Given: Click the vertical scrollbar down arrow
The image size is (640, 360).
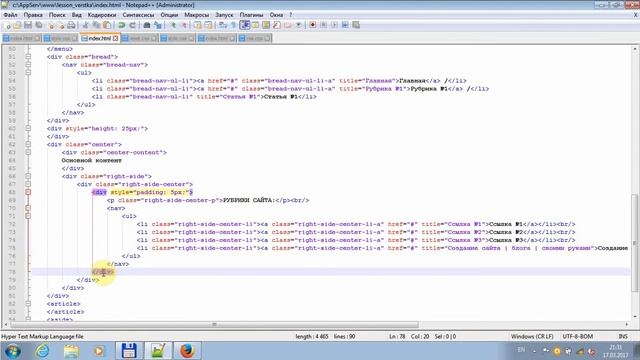Looking at the screenshot, I should [635, 317].
